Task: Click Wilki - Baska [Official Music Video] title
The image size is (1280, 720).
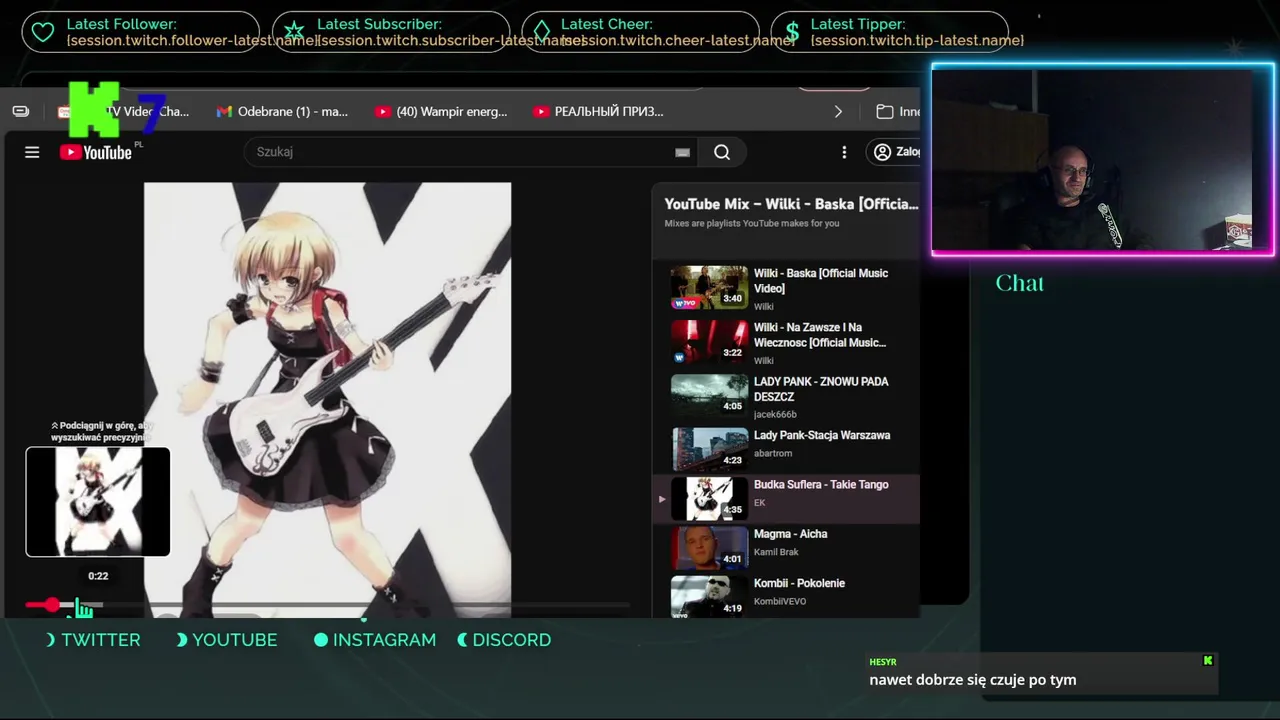Action: coord(821,281)
